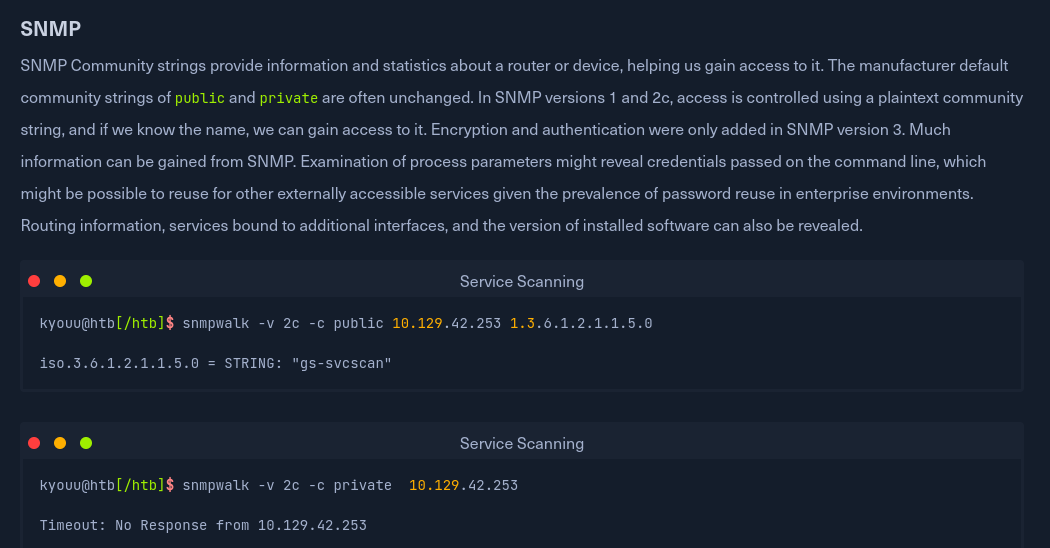Click the highlighted "private" community string
Screen dimensions: 1050x548
[288, 98]
